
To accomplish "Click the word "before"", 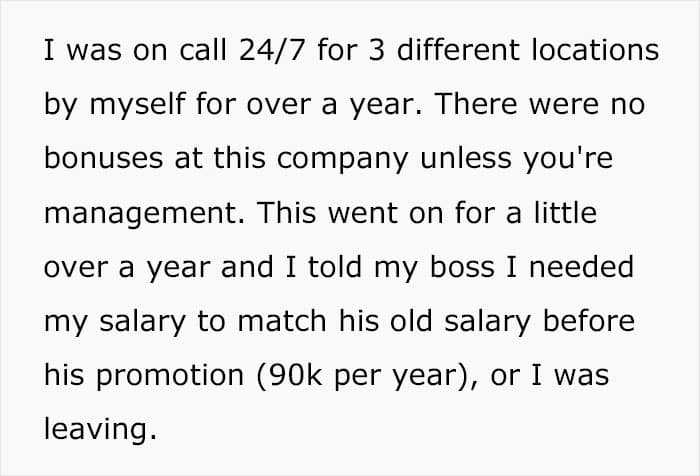I will (x=588, y=321).
